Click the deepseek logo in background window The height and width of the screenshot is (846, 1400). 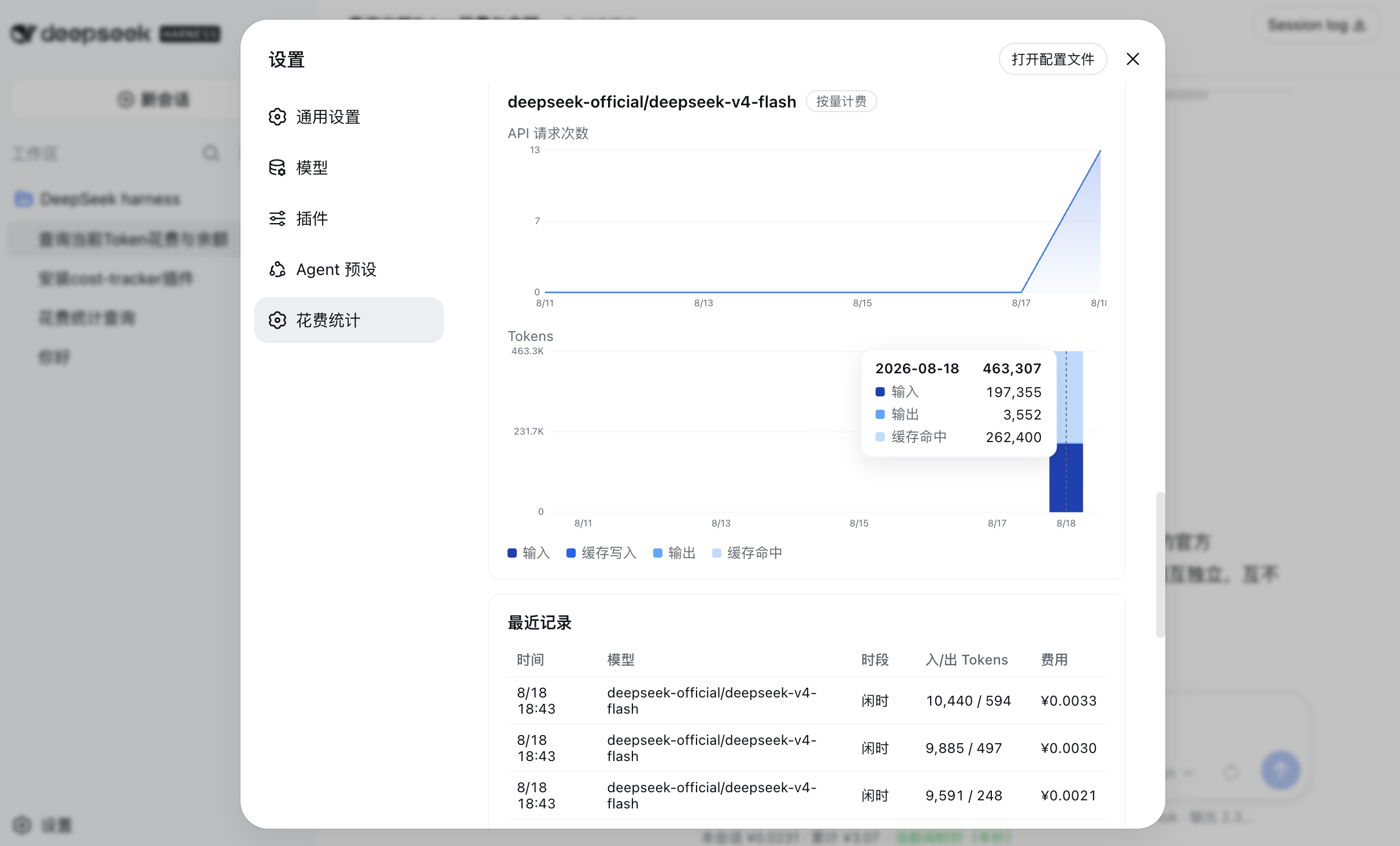tap(116, 34)
